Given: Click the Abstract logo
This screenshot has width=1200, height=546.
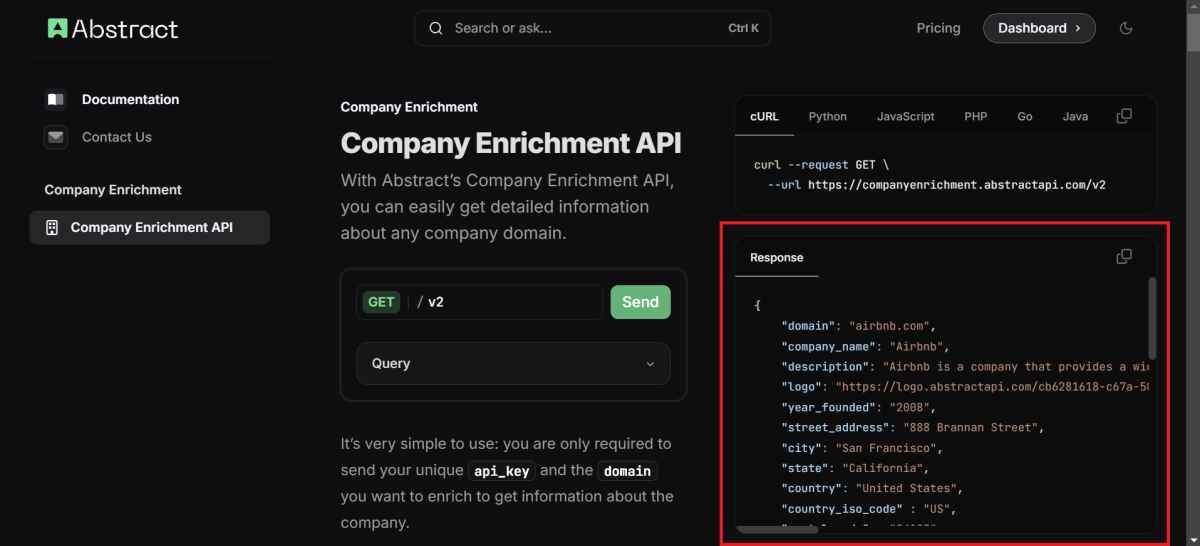Looking at the screenshot, I should pos(113,28).
